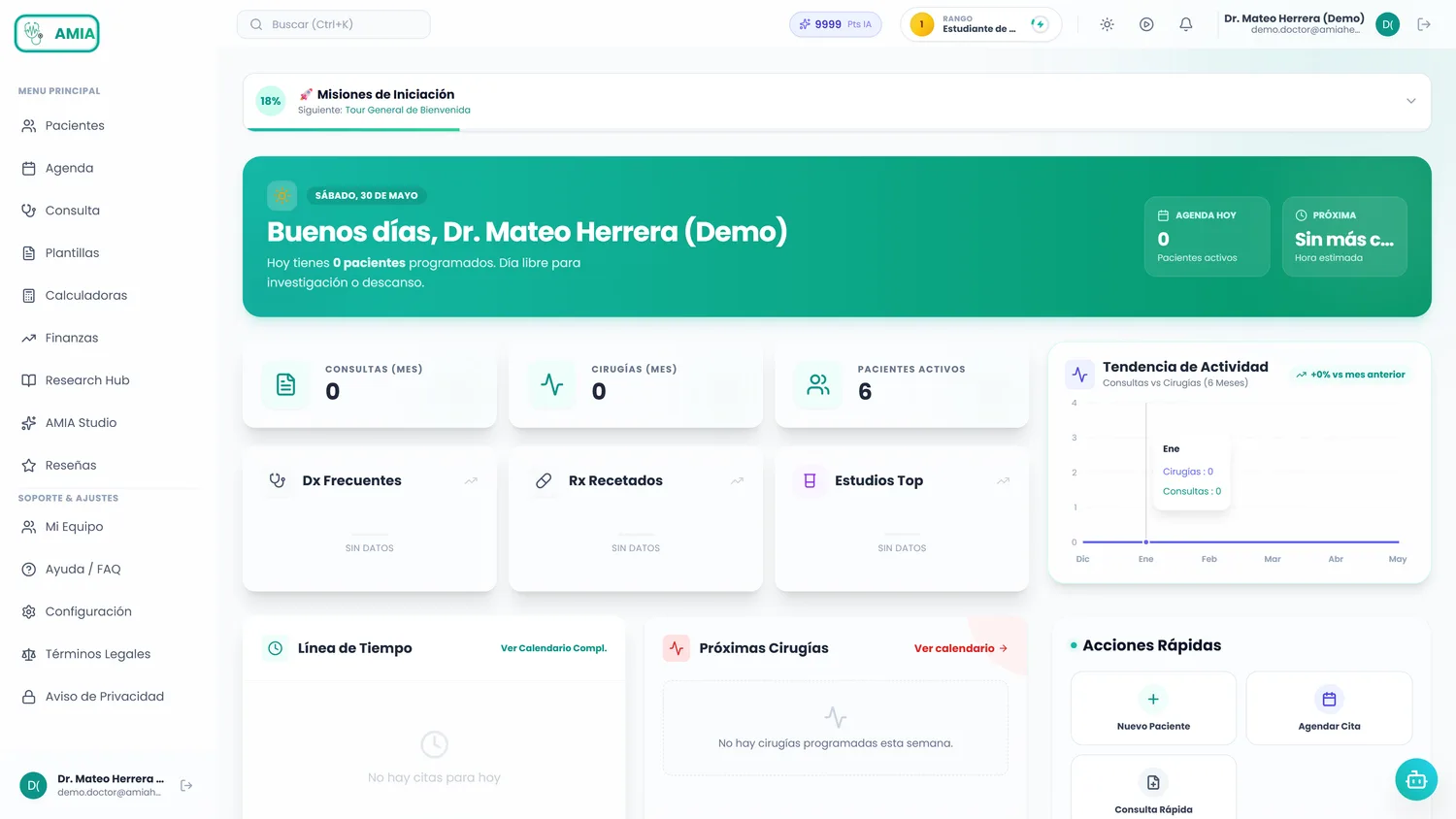Click the Términos Legales scale icon
The height and width of the screenshot is (819, 1456).
29,654
